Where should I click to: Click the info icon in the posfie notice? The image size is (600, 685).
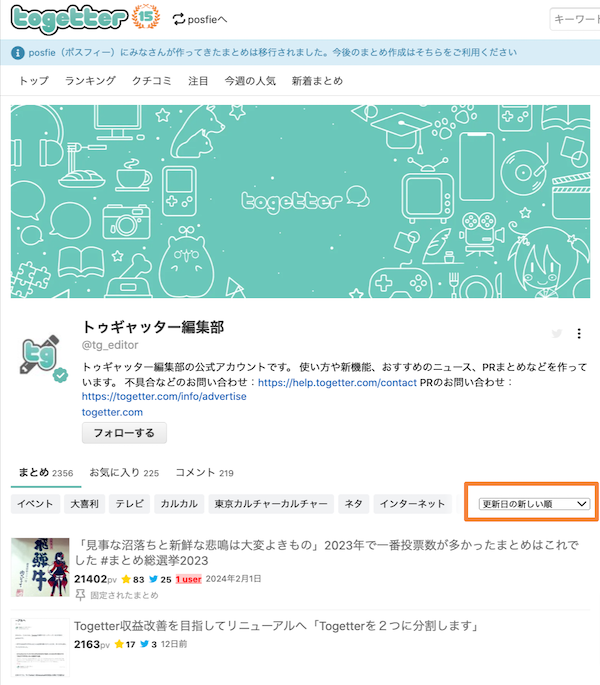point(18,53)
